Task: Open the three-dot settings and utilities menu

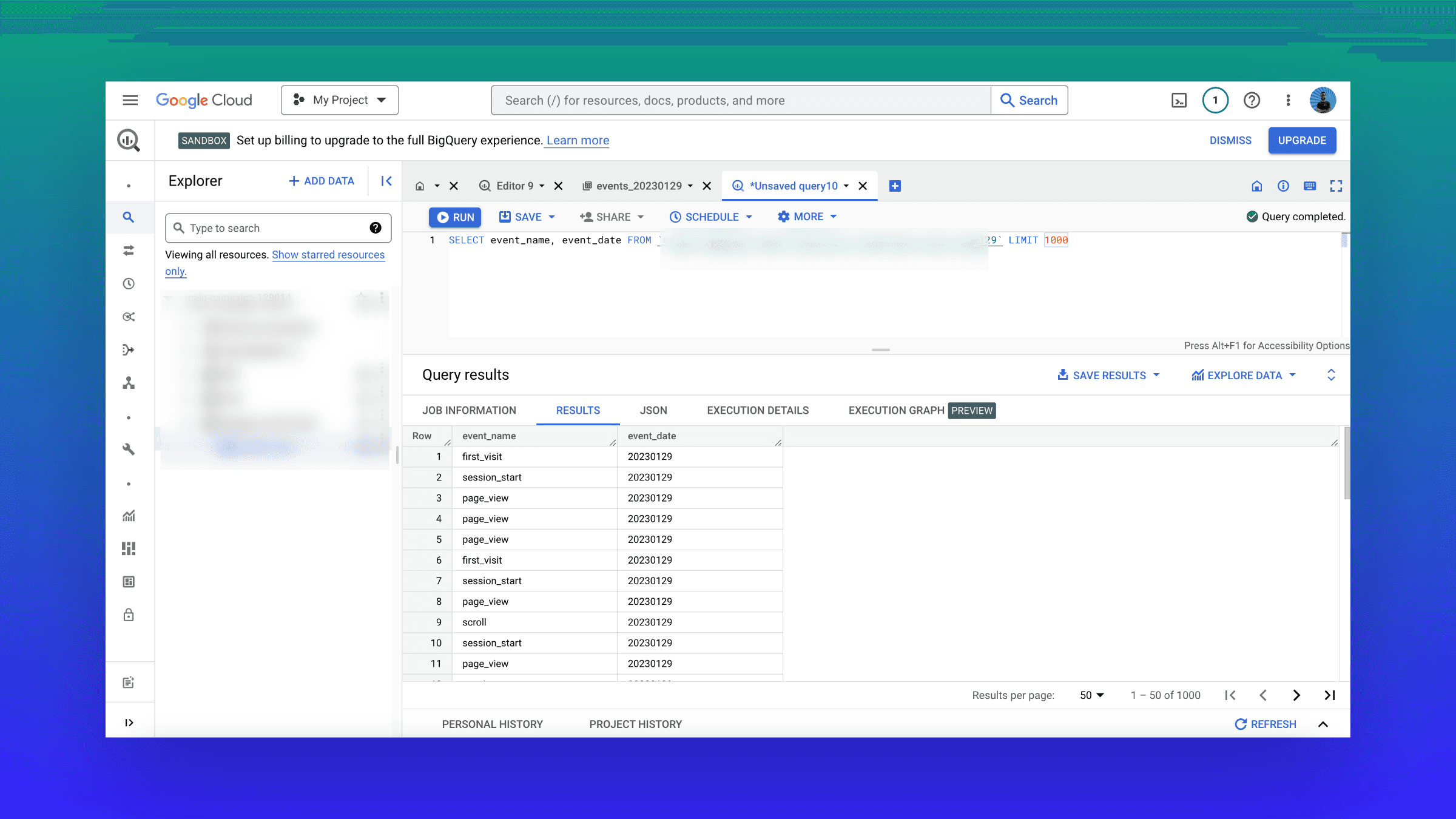Action: coord(1288,100)
